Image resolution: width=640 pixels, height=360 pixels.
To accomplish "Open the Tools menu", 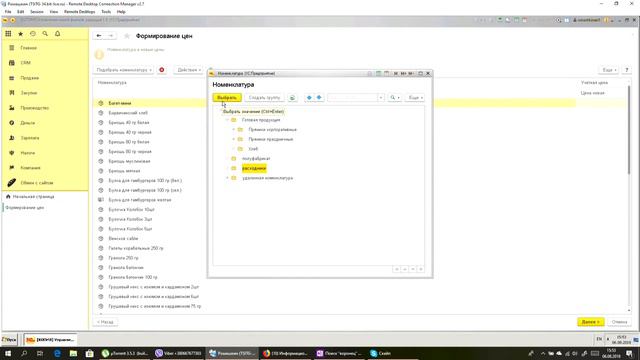I will coord(106,12).
